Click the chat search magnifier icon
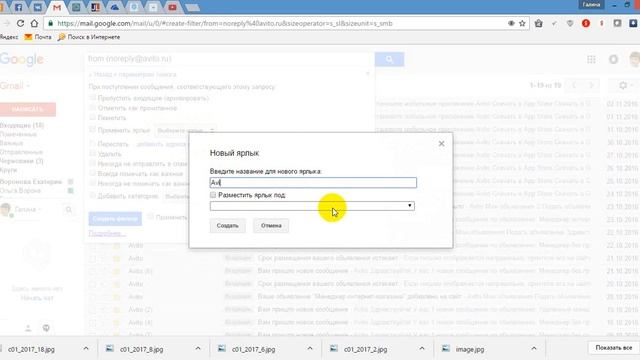This screenshot has height=360, width=640. pos(69,209)
